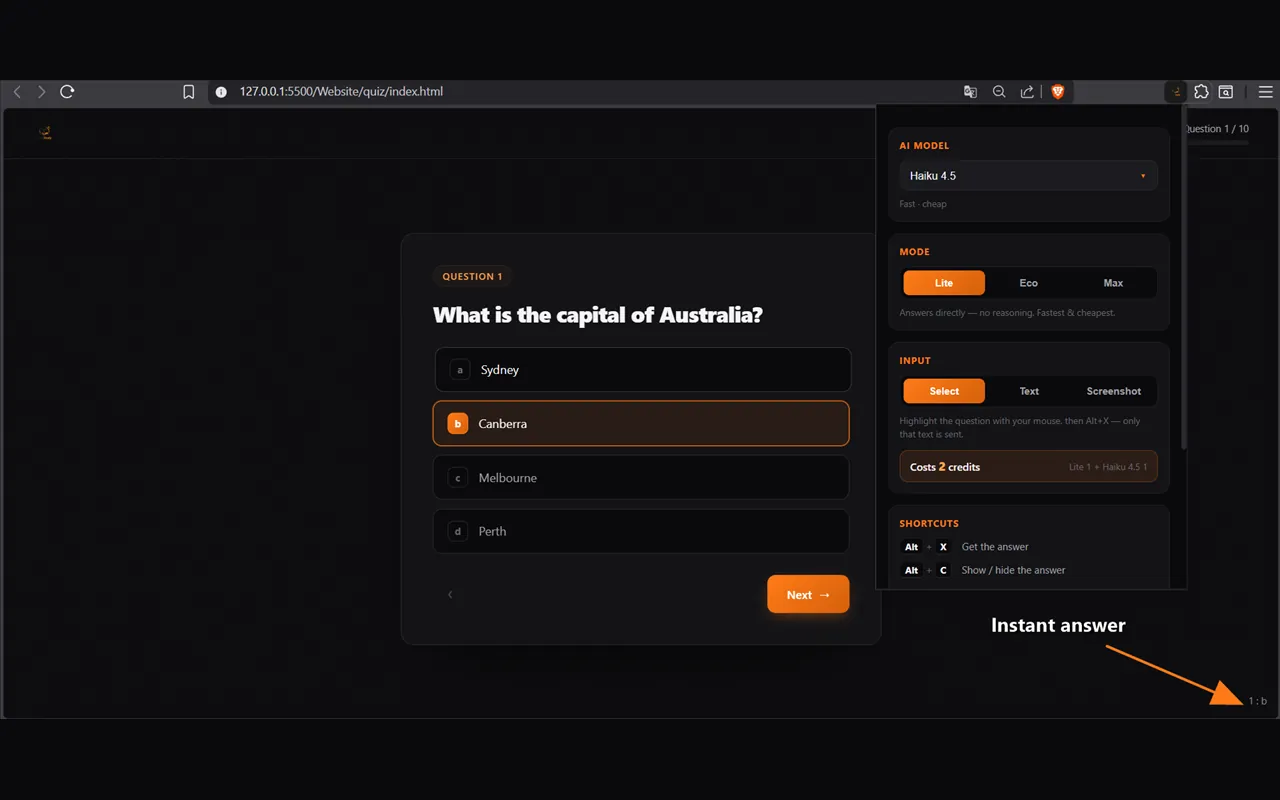This screenshot has width=1280, height=800.
Task: Open the extensions puzzle menu
Action: (x=1201, y=92)
